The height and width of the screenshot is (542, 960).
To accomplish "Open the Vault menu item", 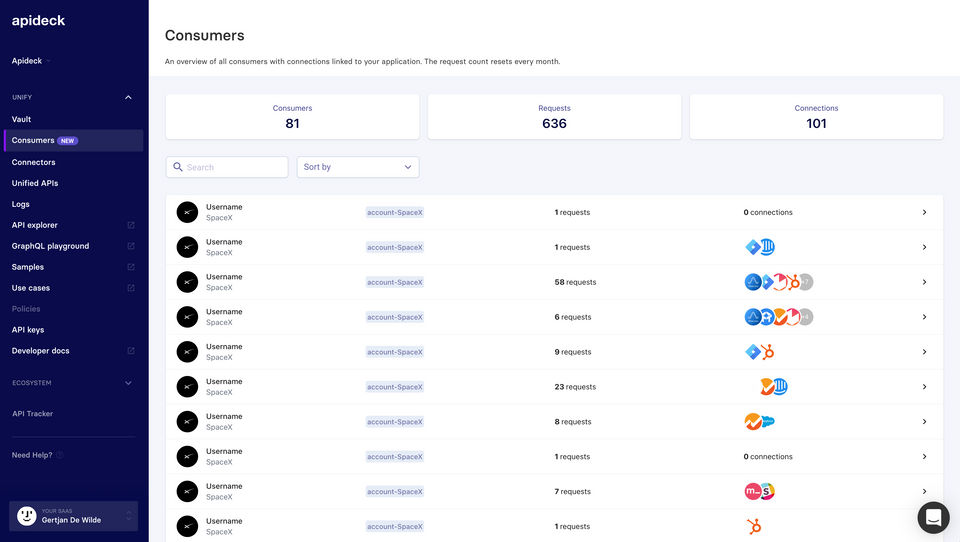I will click(21, 119).
